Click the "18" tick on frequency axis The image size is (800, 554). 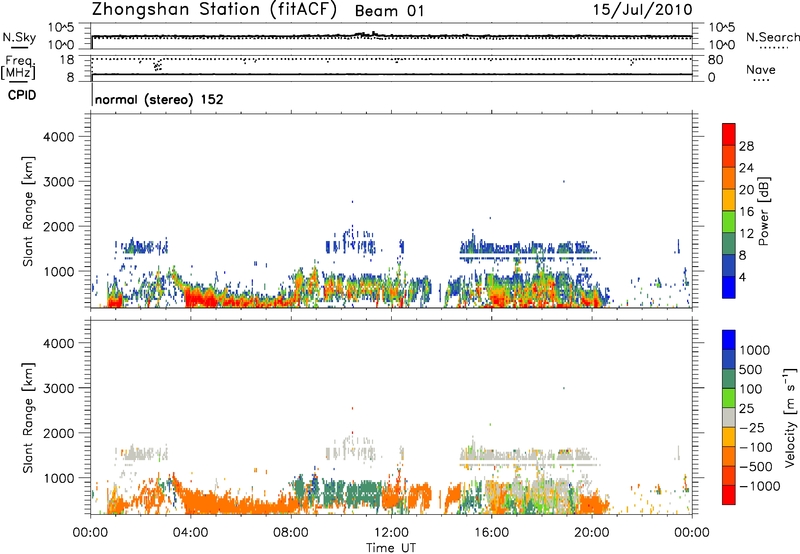click(x=67, y=59)
